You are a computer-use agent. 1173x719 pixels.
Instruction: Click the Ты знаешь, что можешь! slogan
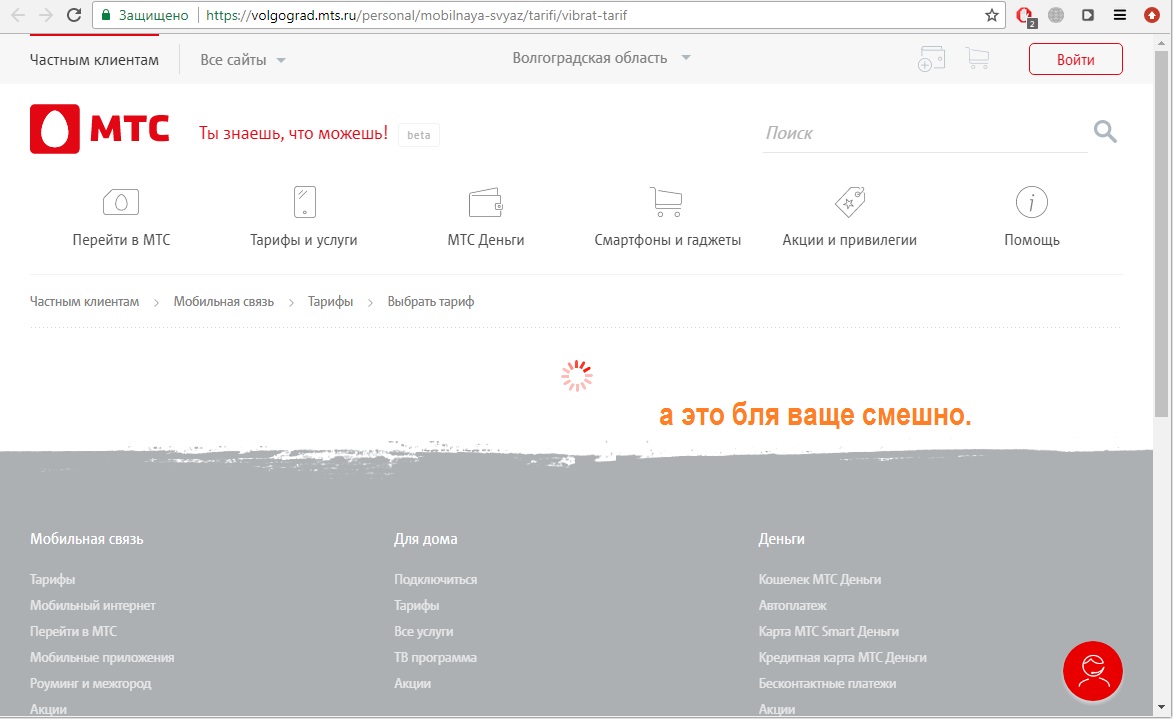click(x=293, y=133)
